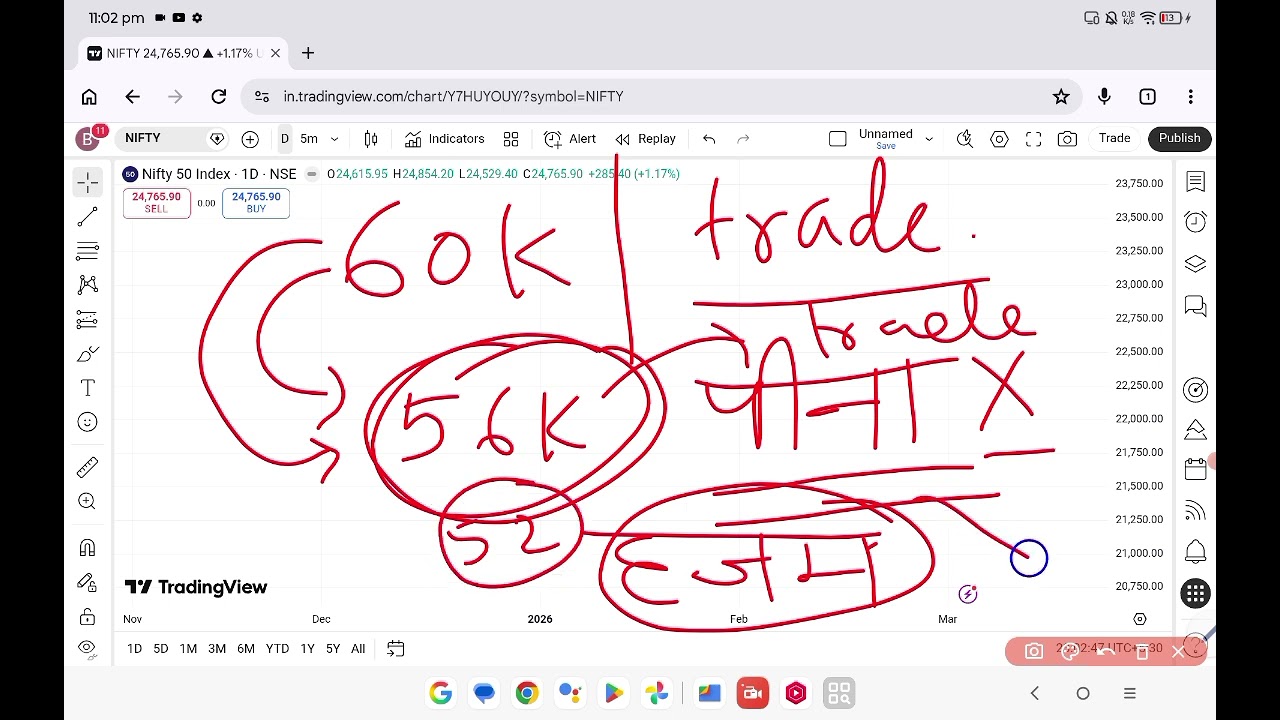1280x720 pixels.
Task: Open the forecasting and measurement tools
Action: click(x=88, y=320)
